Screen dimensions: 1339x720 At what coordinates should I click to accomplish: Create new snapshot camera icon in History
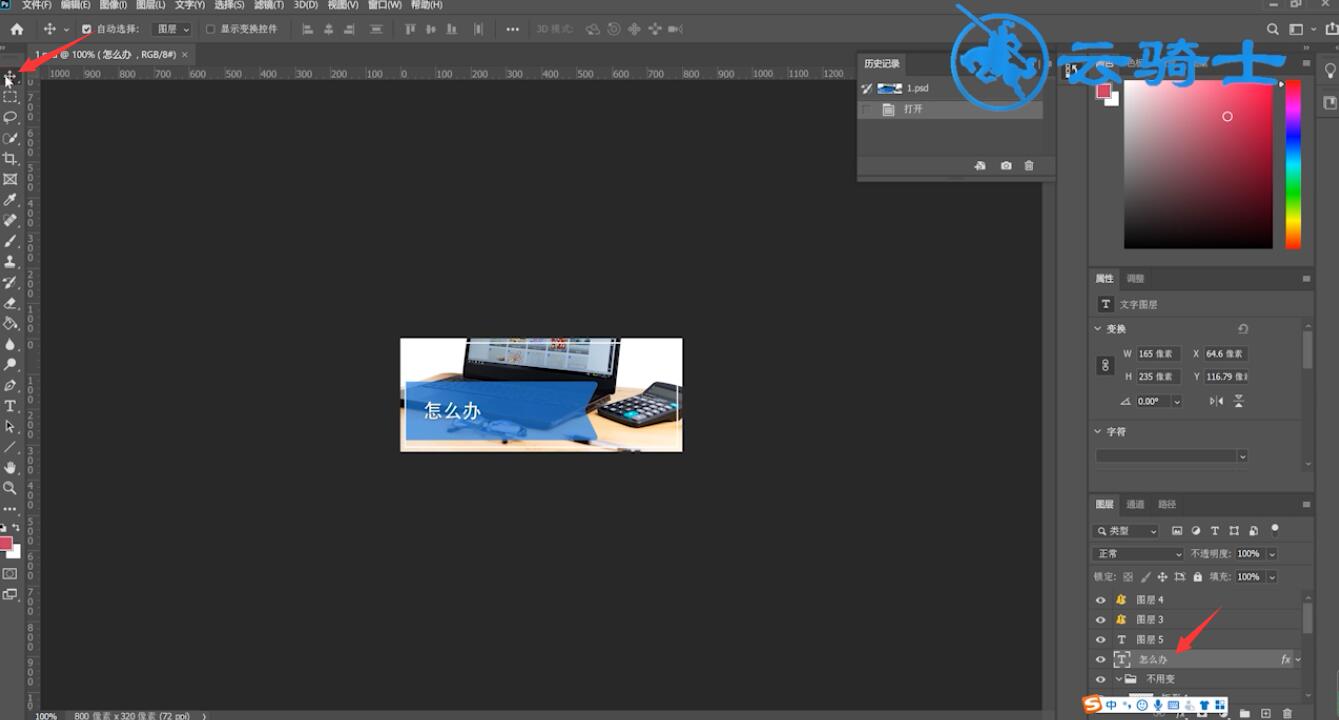coord(1006,166)
